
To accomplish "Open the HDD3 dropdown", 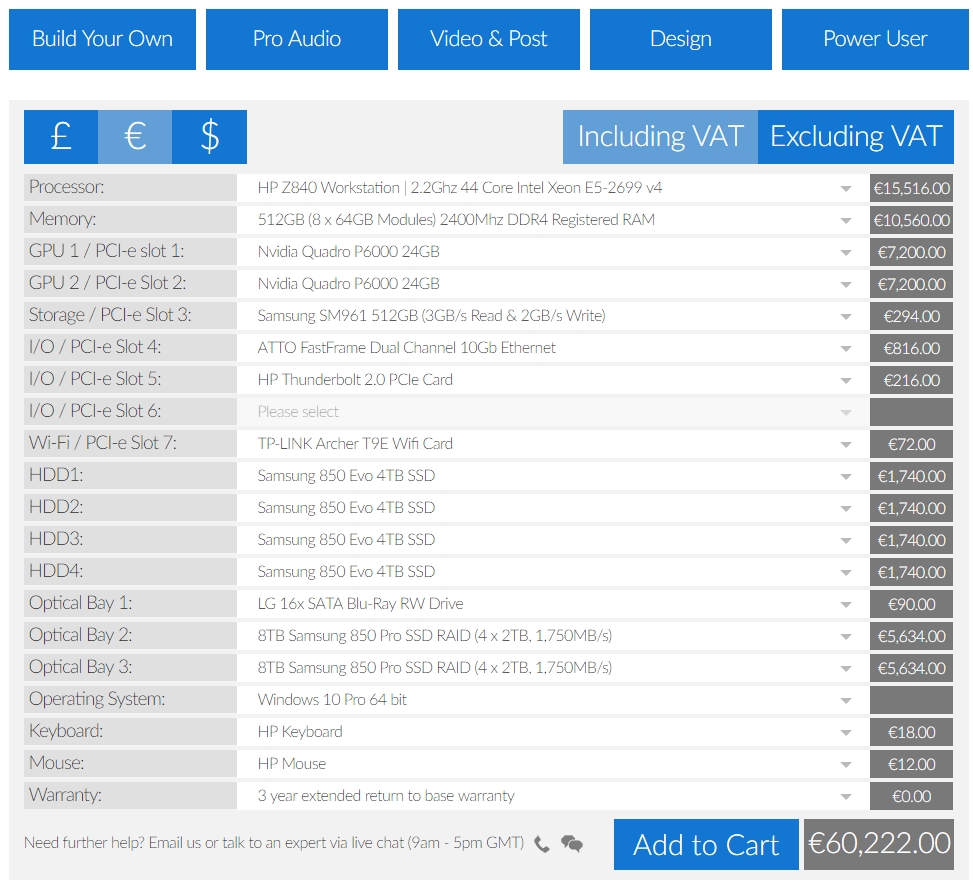I will pos(552,540).
